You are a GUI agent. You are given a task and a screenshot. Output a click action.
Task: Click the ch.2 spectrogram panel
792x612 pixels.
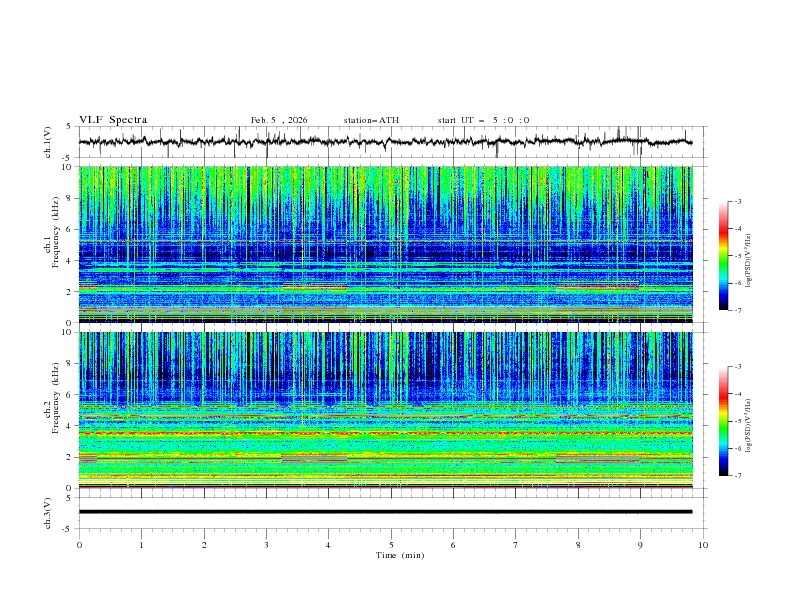385,410
